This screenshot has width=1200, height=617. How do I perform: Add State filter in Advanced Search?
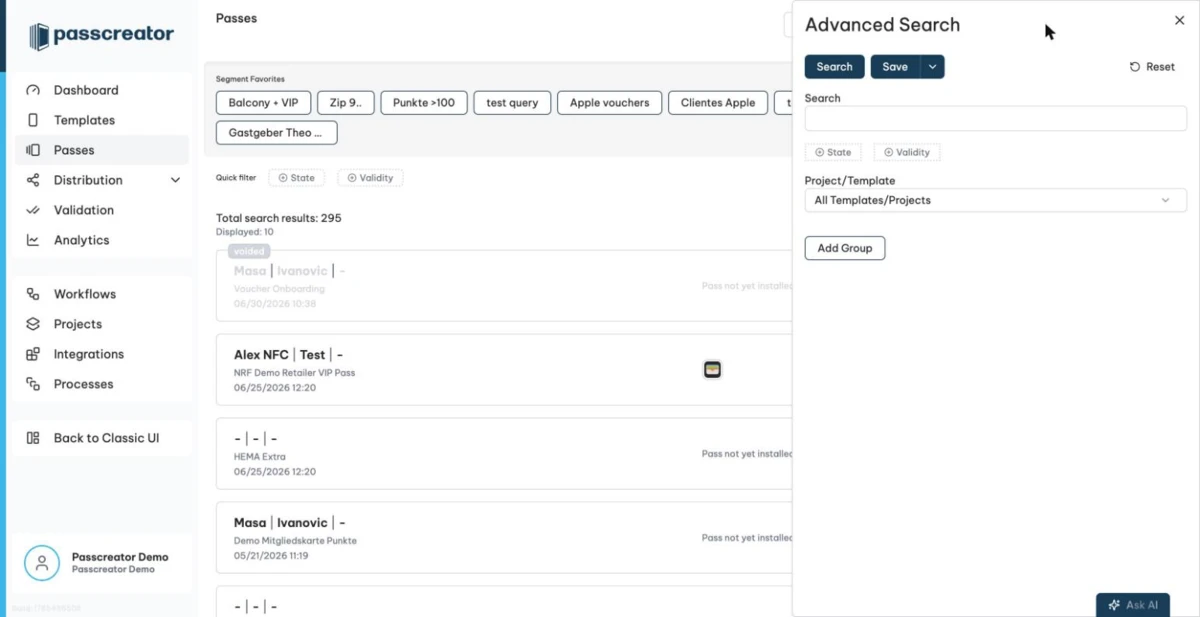832,153
